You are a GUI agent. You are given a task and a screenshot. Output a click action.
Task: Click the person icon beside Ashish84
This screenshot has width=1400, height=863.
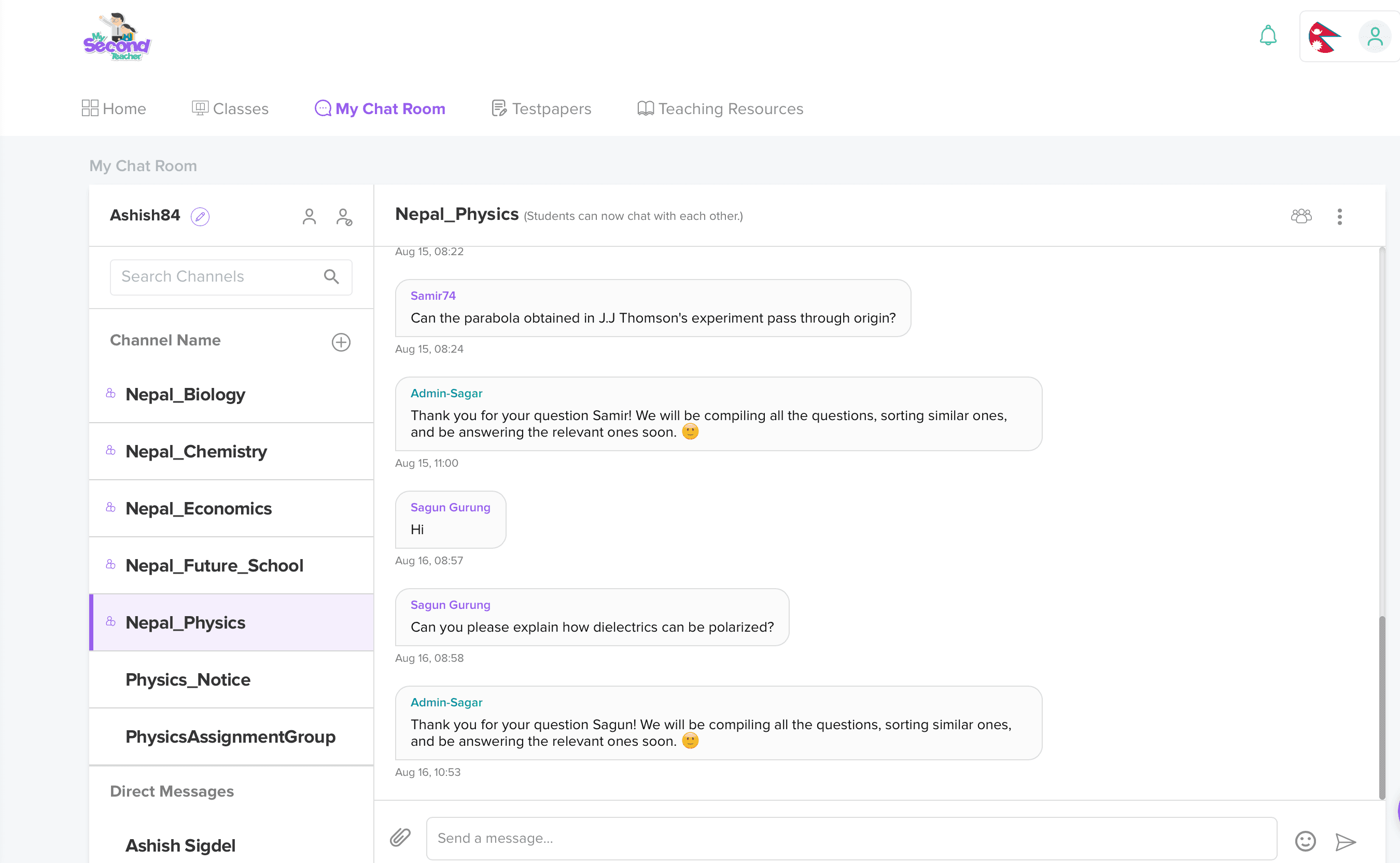309,217
